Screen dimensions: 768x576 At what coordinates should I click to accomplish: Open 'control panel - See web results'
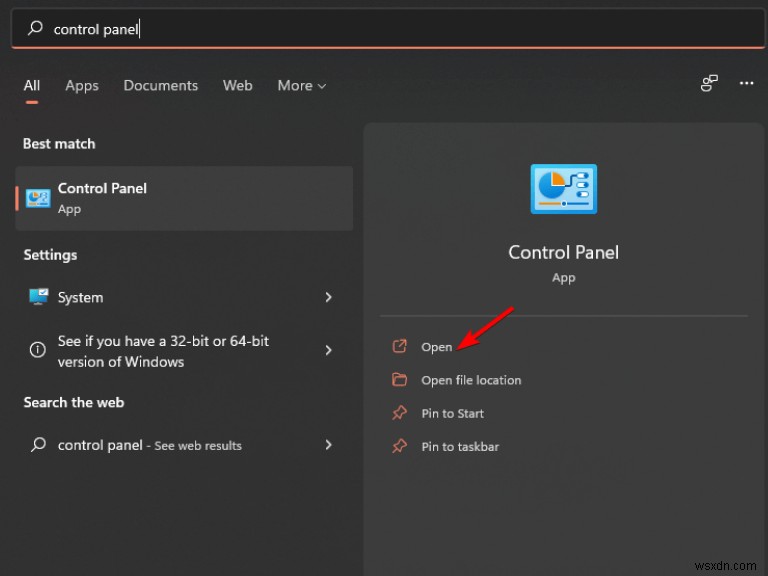(184, 445)
